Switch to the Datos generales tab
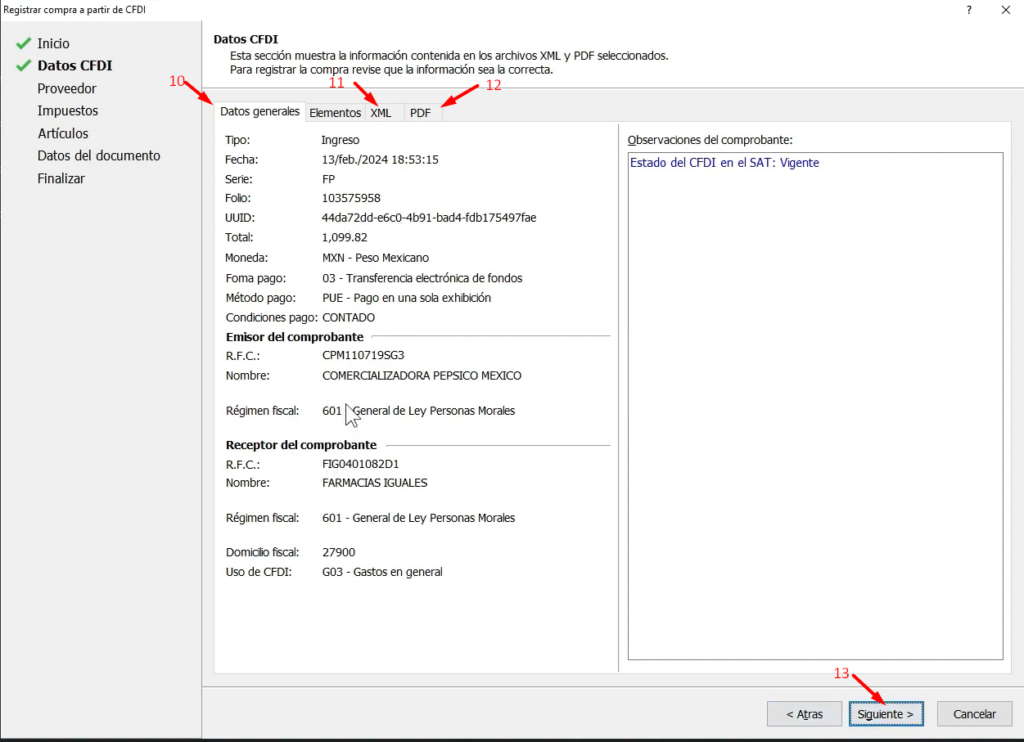This screenshot has width=1024, height=742. coord(259,112)
